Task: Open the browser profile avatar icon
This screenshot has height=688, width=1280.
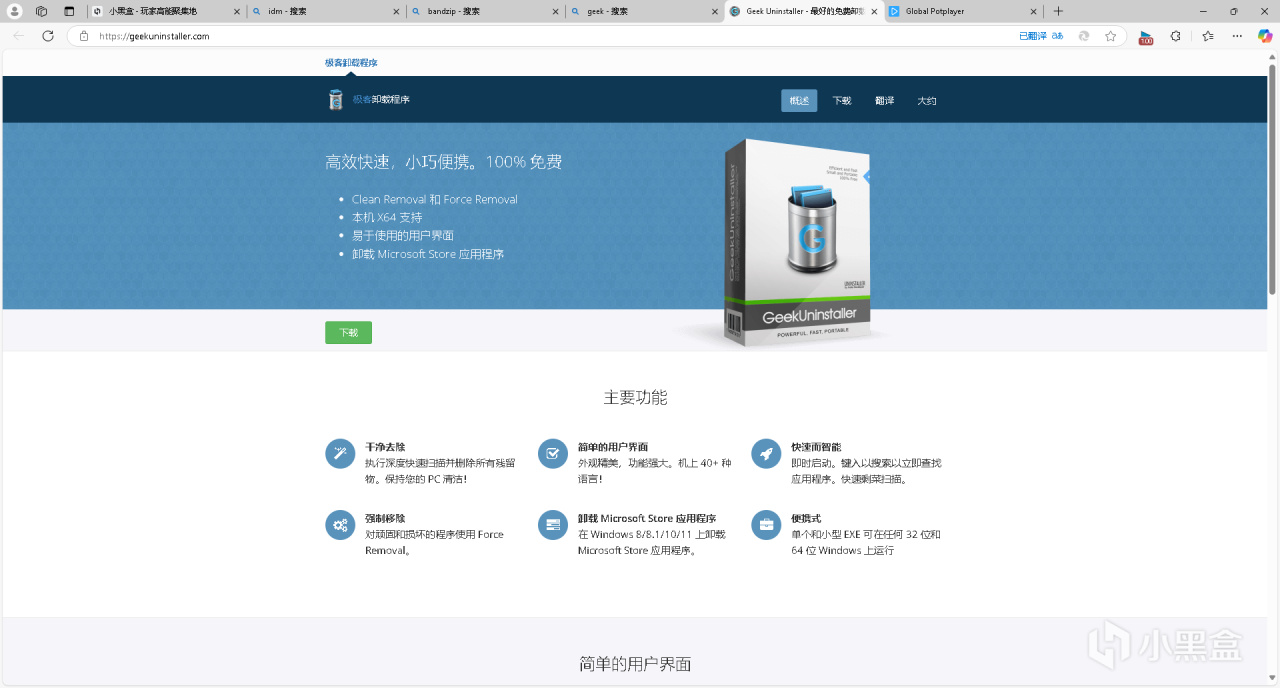Action: [x=15, y=11]
